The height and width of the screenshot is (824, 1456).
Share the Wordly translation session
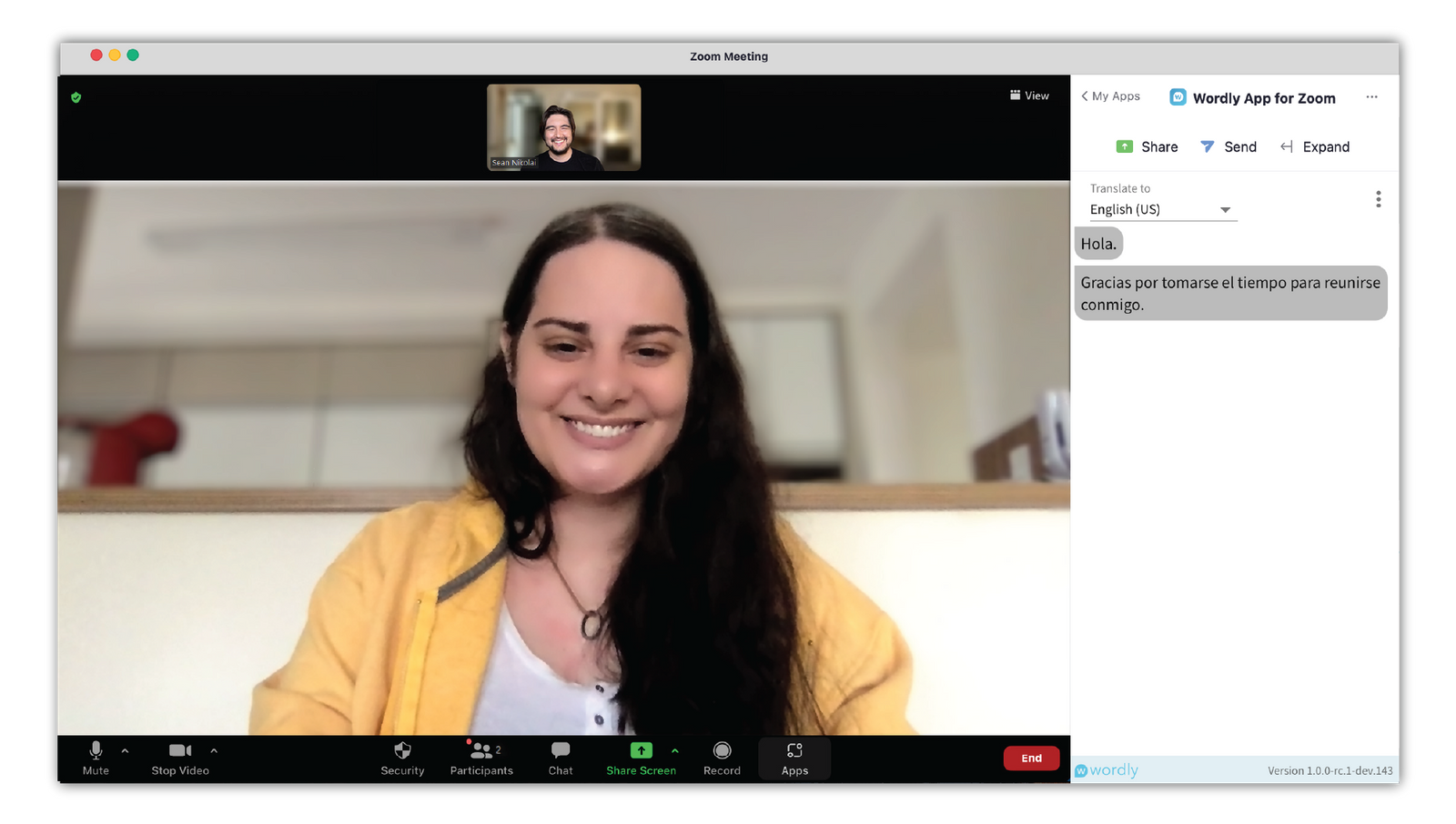1146,146
